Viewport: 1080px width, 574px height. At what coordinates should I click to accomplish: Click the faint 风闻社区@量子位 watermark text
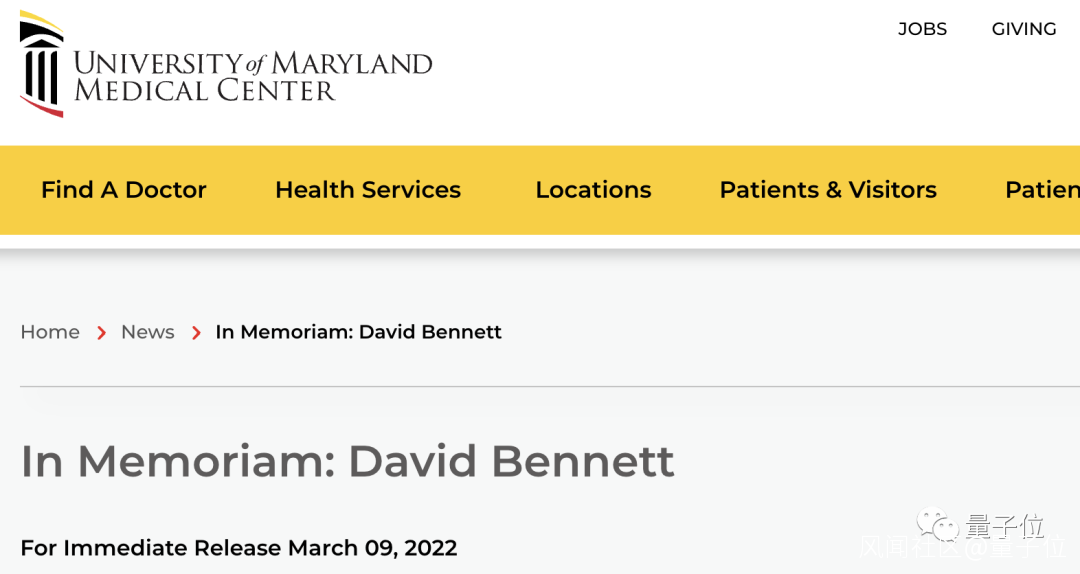(x=960, y=548)
